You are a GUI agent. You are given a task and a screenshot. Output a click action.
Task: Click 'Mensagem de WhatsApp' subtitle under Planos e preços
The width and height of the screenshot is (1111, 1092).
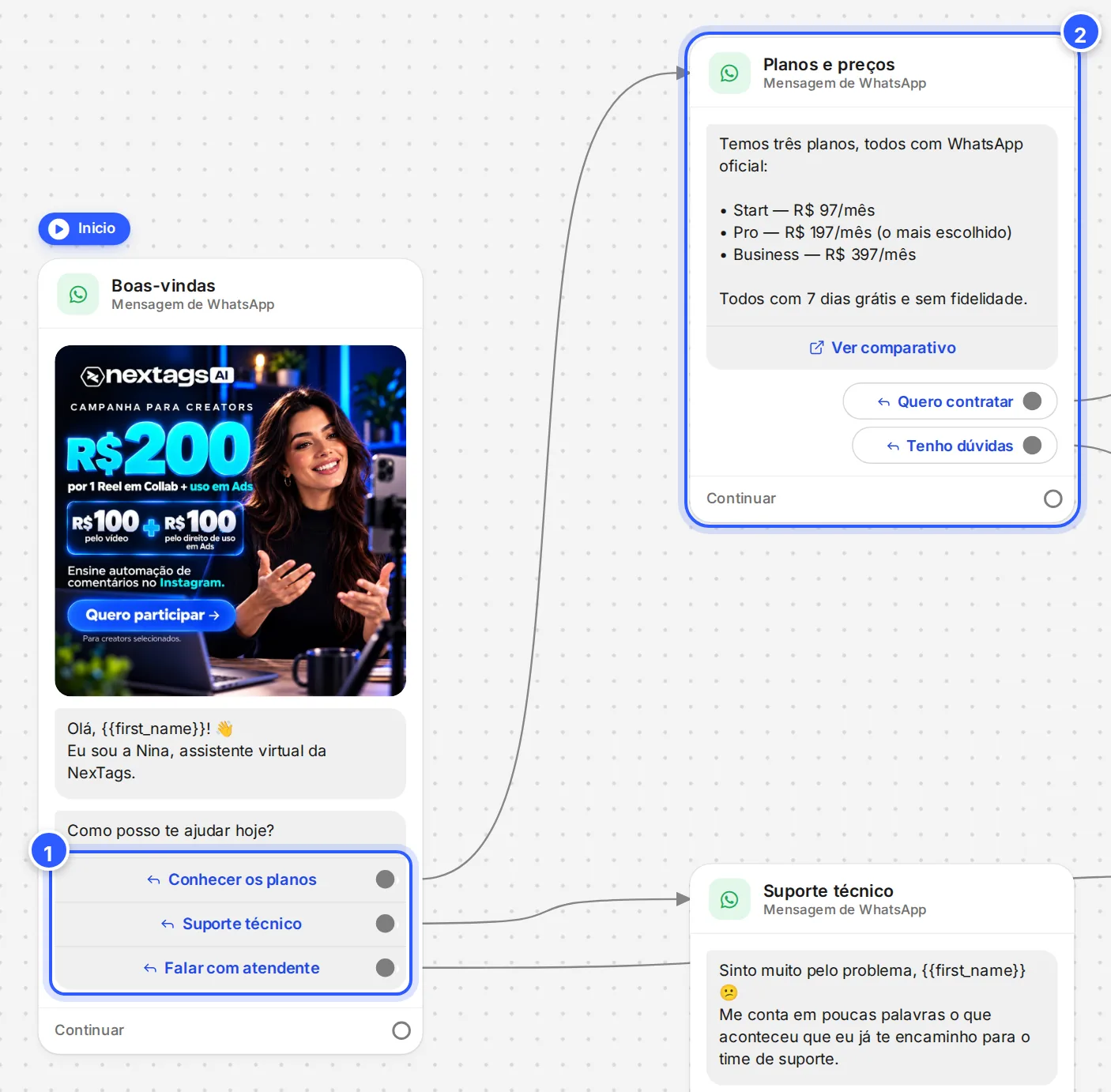pyautogui.click(x=845, y=83)
